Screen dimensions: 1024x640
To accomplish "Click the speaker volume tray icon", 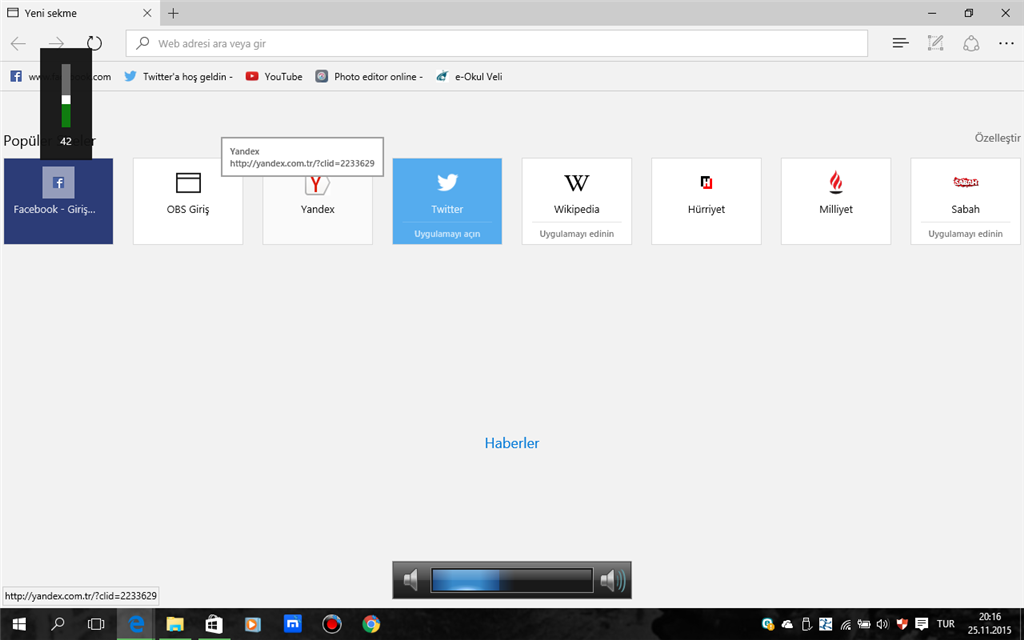I will (x=883, y=624).
